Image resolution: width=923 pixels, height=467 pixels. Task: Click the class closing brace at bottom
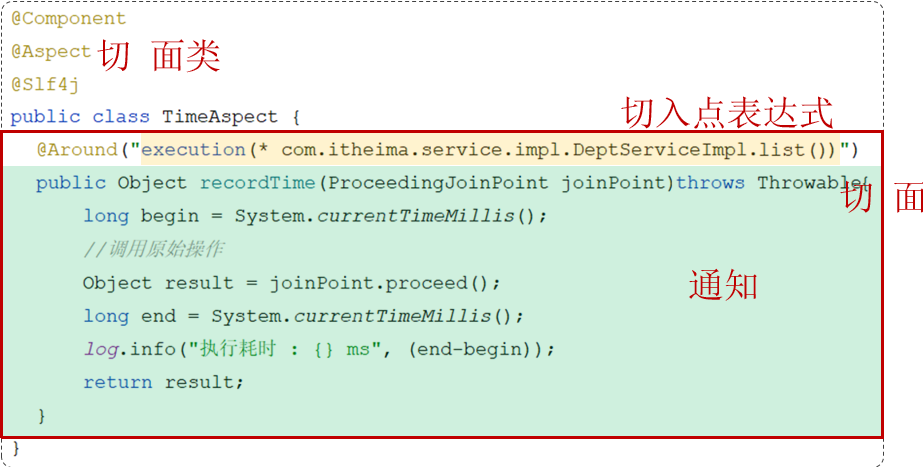coord(16,449)
